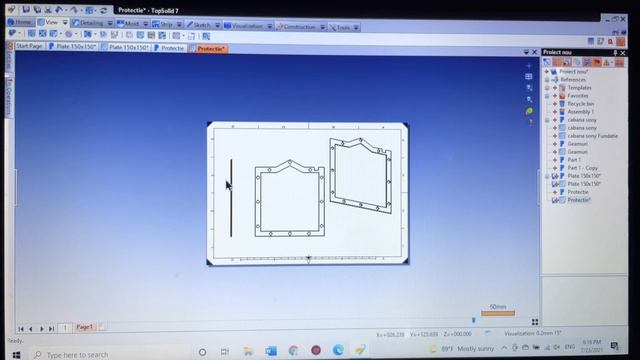Click the first icon of second toolbar row

click(12, 33)
